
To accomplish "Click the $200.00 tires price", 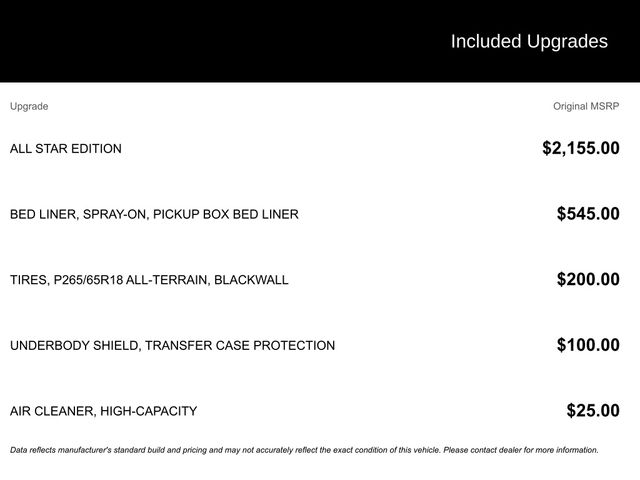I will [x=588, y=280].
